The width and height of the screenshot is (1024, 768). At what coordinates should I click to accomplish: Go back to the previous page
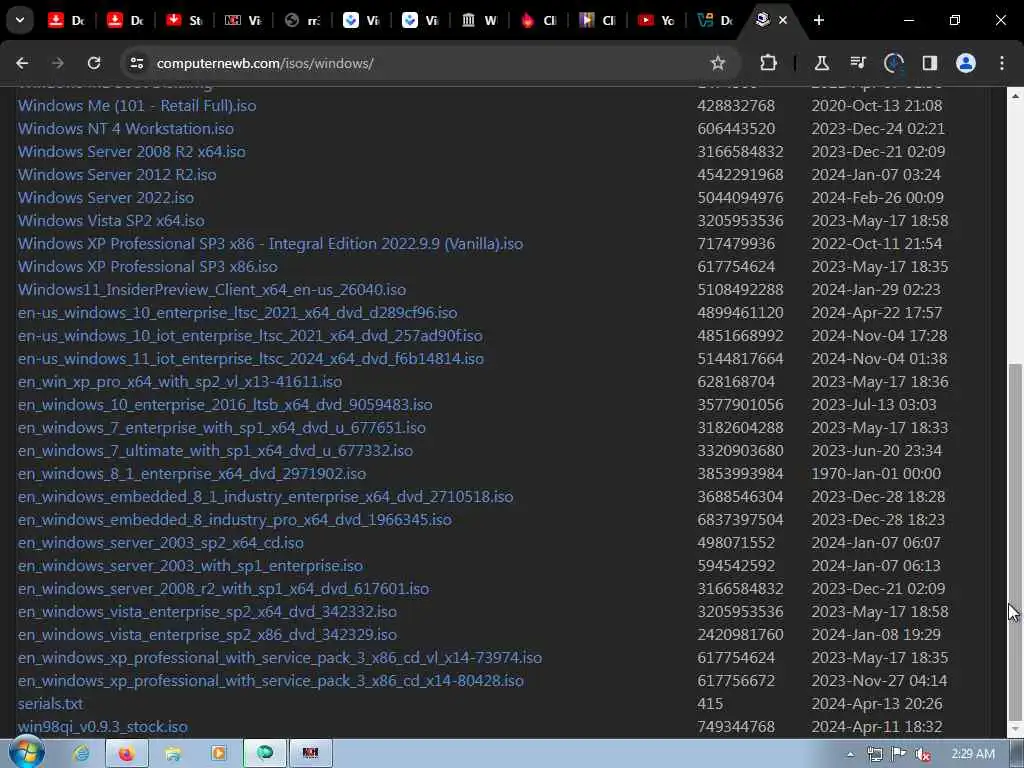pyautogui.click(x=22, y=63)
